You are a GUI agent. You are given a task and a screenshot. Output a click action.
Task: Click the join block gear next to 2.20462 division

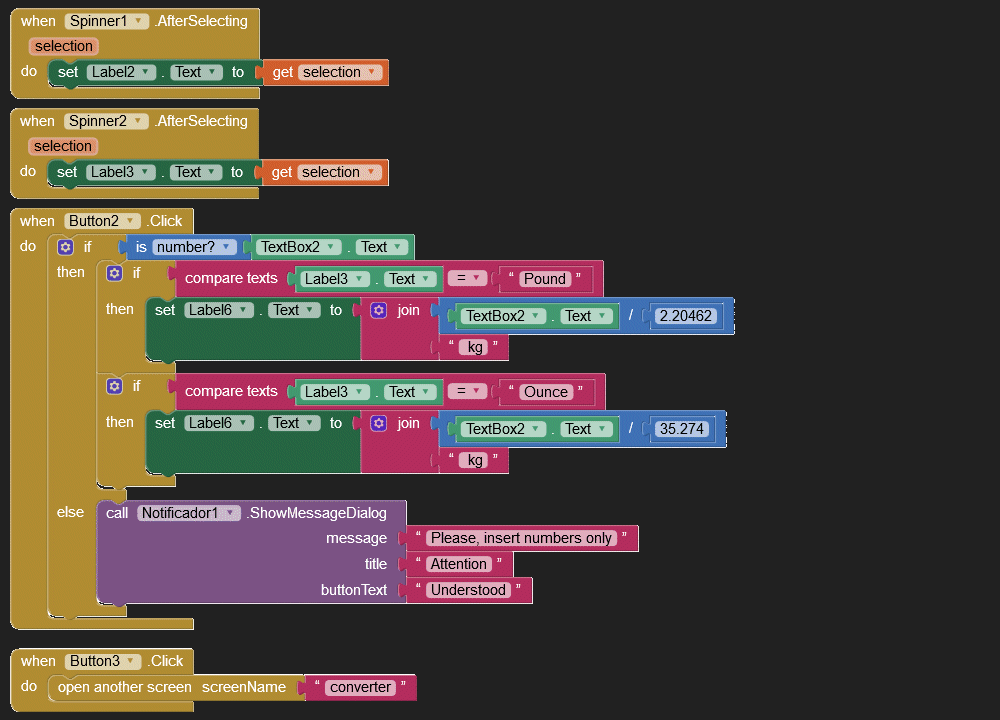tap(378, 310)
